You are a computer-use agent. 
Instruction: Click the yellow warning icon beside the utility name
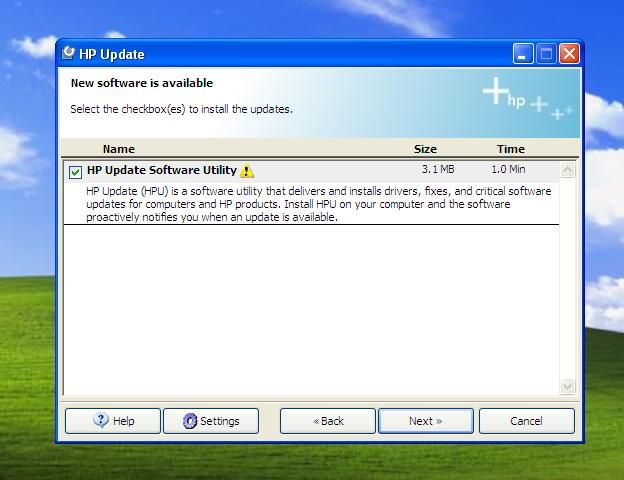pyautogui.click(x=247, y=171)
